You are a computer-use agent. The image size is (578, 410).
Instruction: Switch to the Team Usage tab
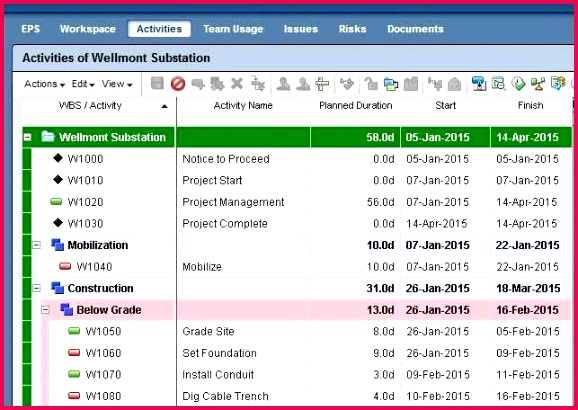233,29
